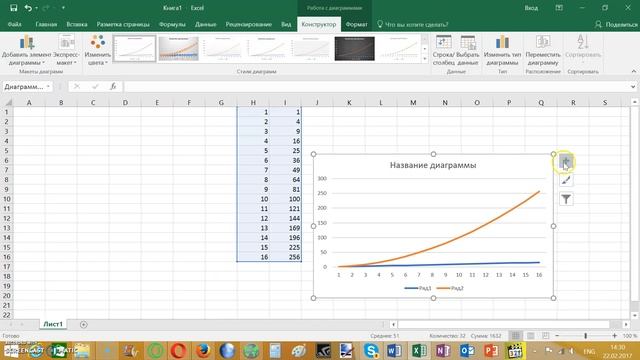
Task: Click the insert function fx icon
Action: point(113,87)
